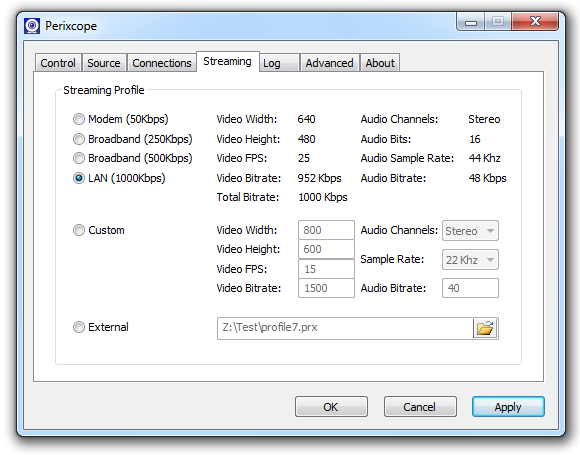Click the custom Video Bitrate field
The image size is (580, 455).
pos(326,288)
